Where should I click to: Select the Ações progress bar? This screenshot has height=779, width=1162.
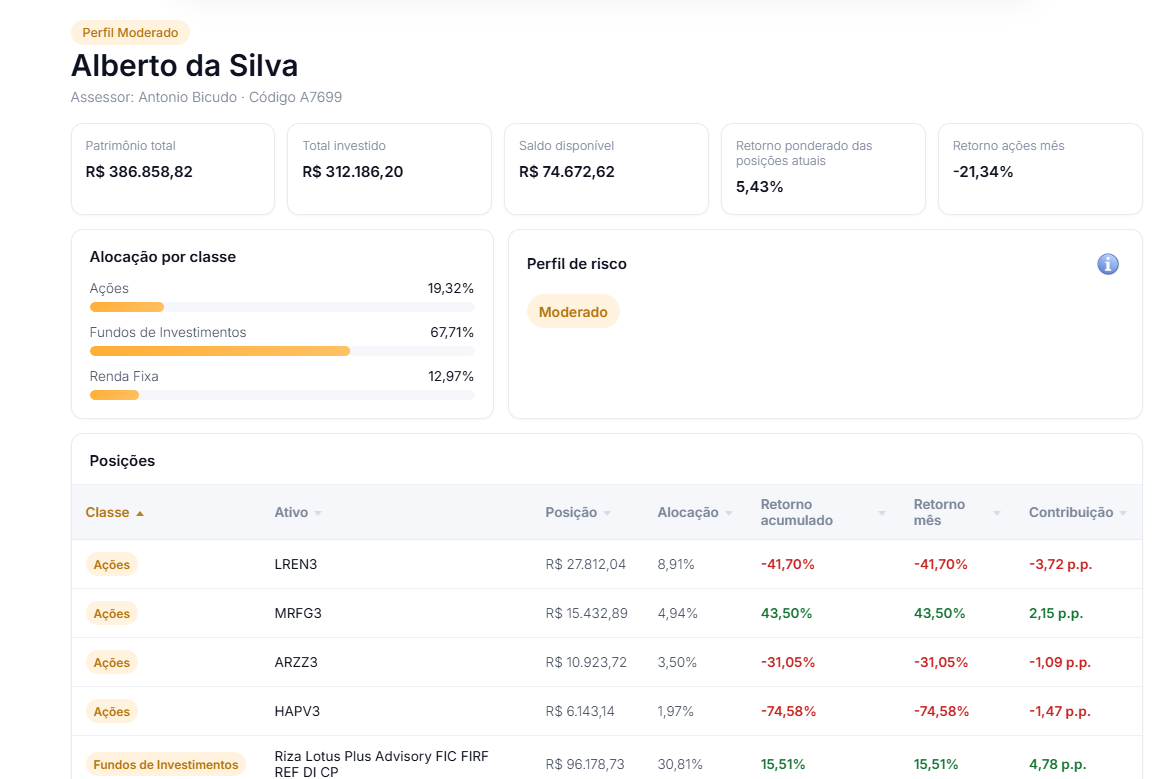pyautogui.click(x=282, y=307)
